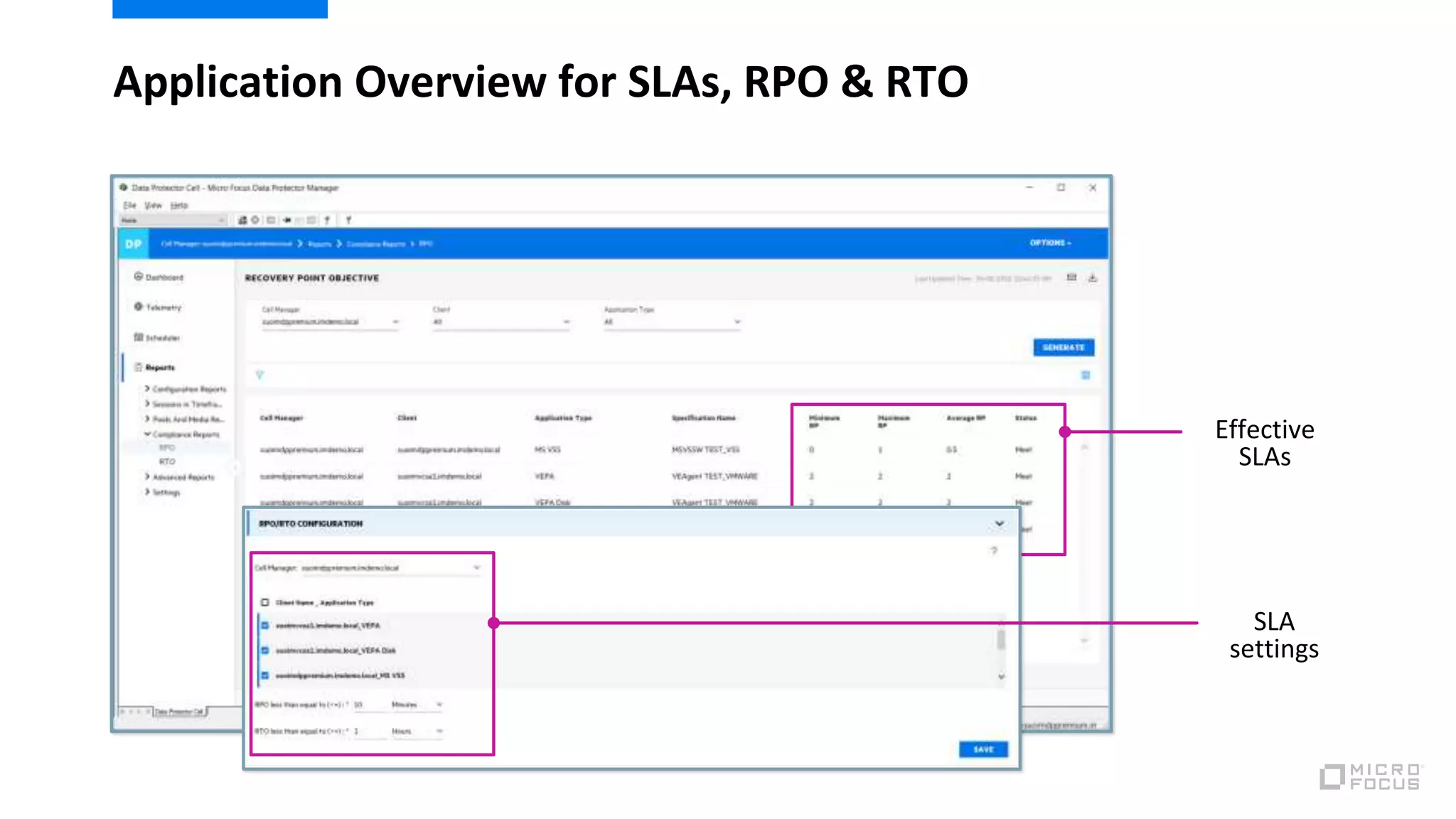The height and width of the screenshot is (819, 1456).
Task: Sort by Client column header
Action: point(407,418)
